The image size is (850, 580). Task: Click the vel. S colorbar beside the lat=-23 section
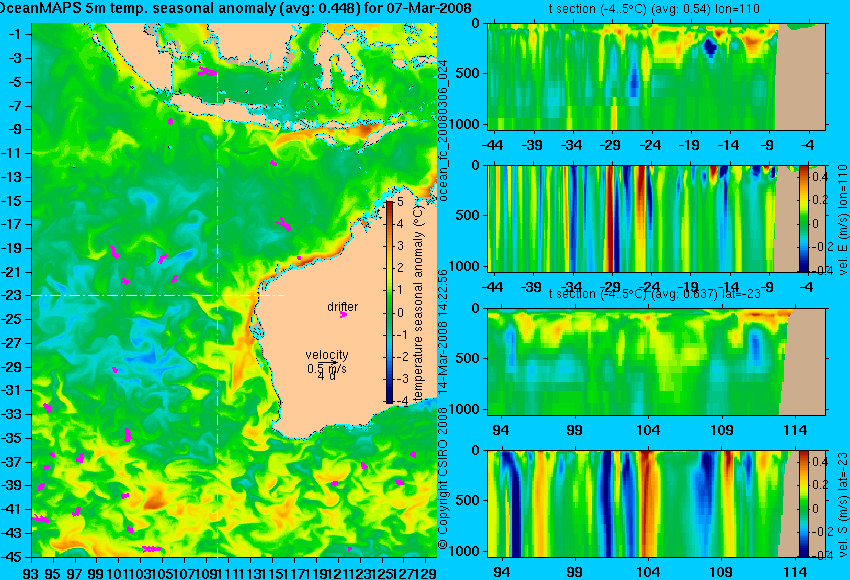coord(804,504)
